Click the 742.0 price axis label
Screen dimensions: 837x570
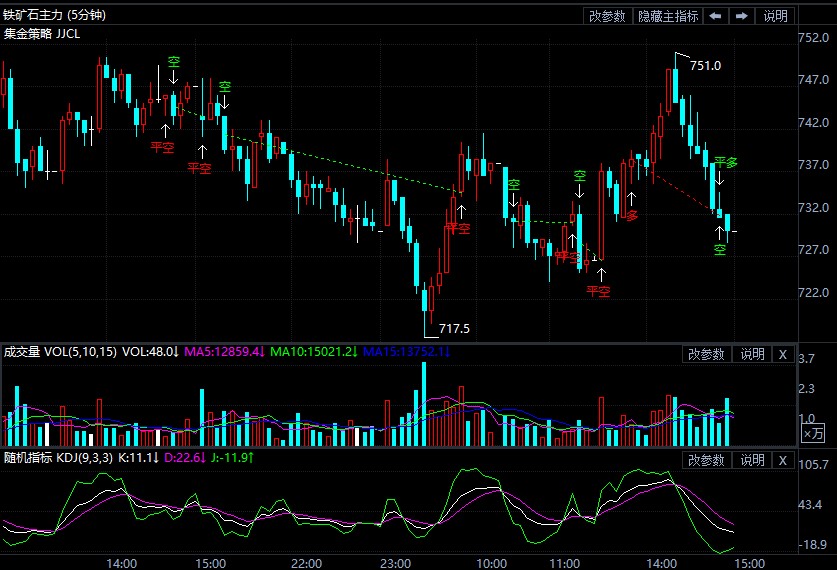[x=814, y=122]
